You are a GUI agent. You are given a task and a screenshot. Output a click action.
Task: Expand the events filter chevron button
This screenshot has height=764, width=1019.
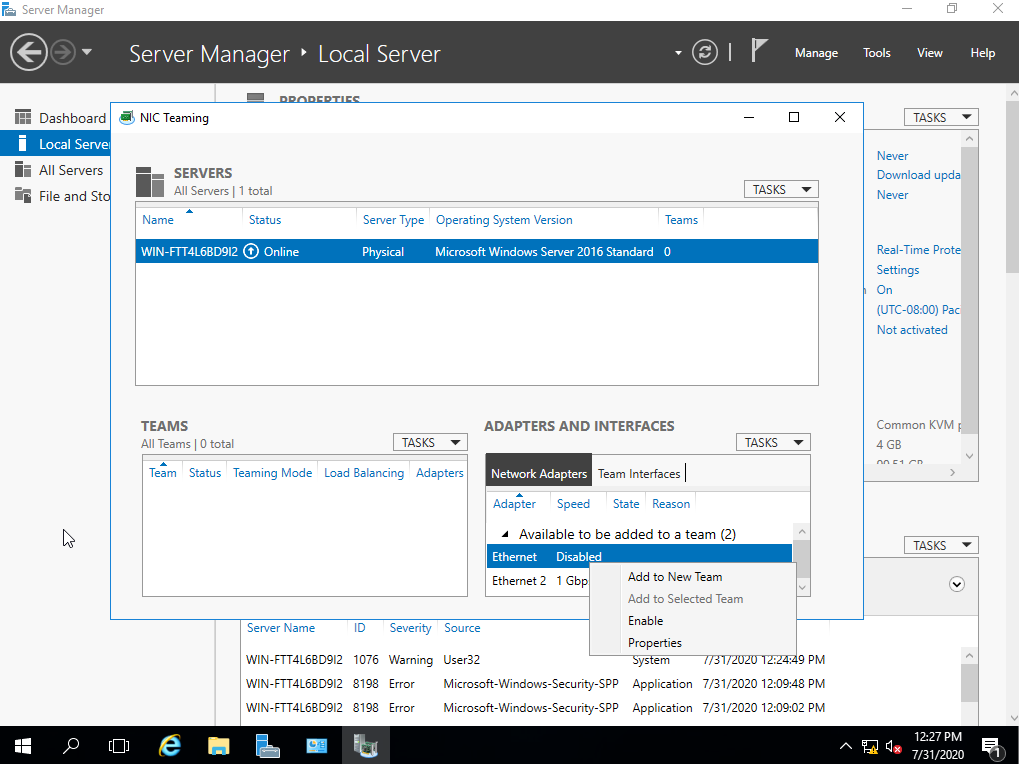tap(957, 584)
